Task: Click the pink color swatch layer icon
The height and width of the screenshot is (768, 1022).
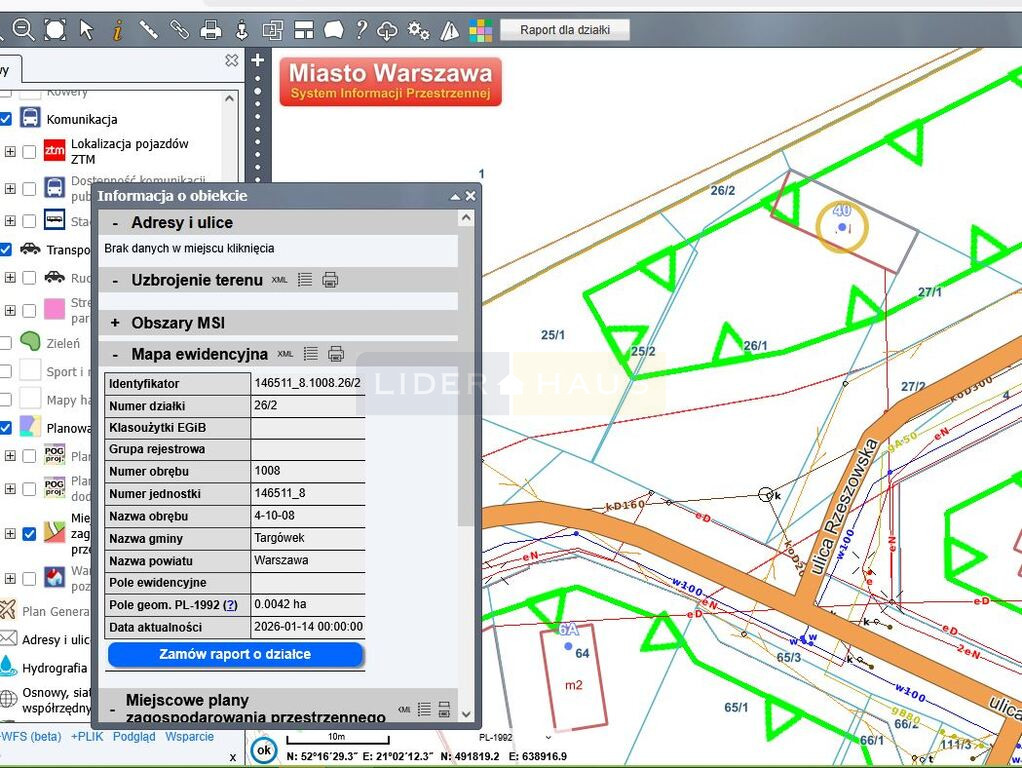Action: coord(54,309)
